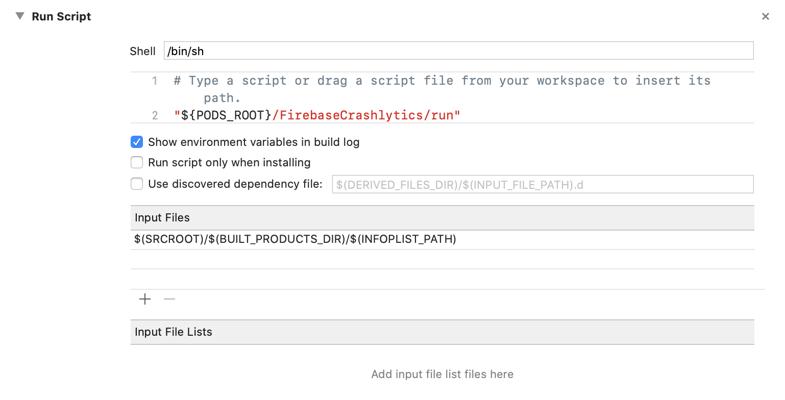Click the Run Script title label
Viewport: 785px width, 400px height.
[61, 16]
